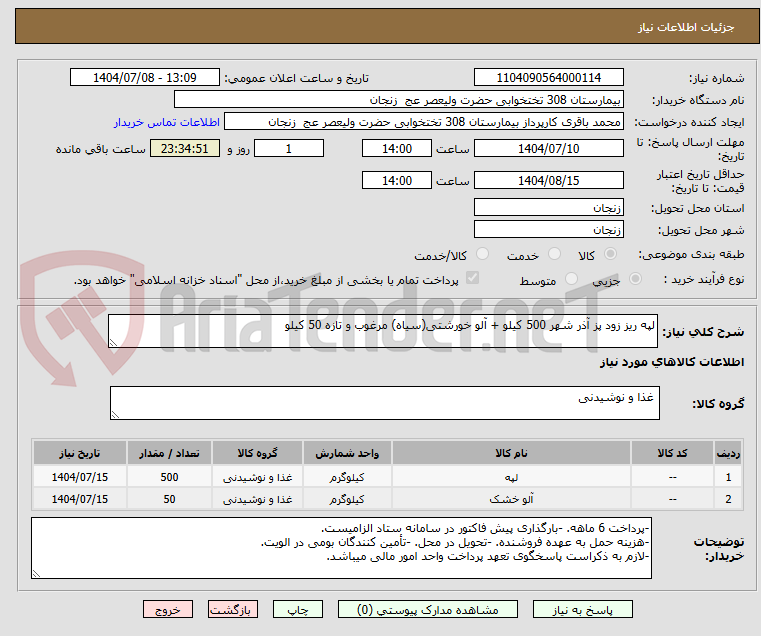This screenshot has height=636, width=761.
Task: Click the resize handle of شرح کلی نیاز box
Action: (x=113, y=343)
